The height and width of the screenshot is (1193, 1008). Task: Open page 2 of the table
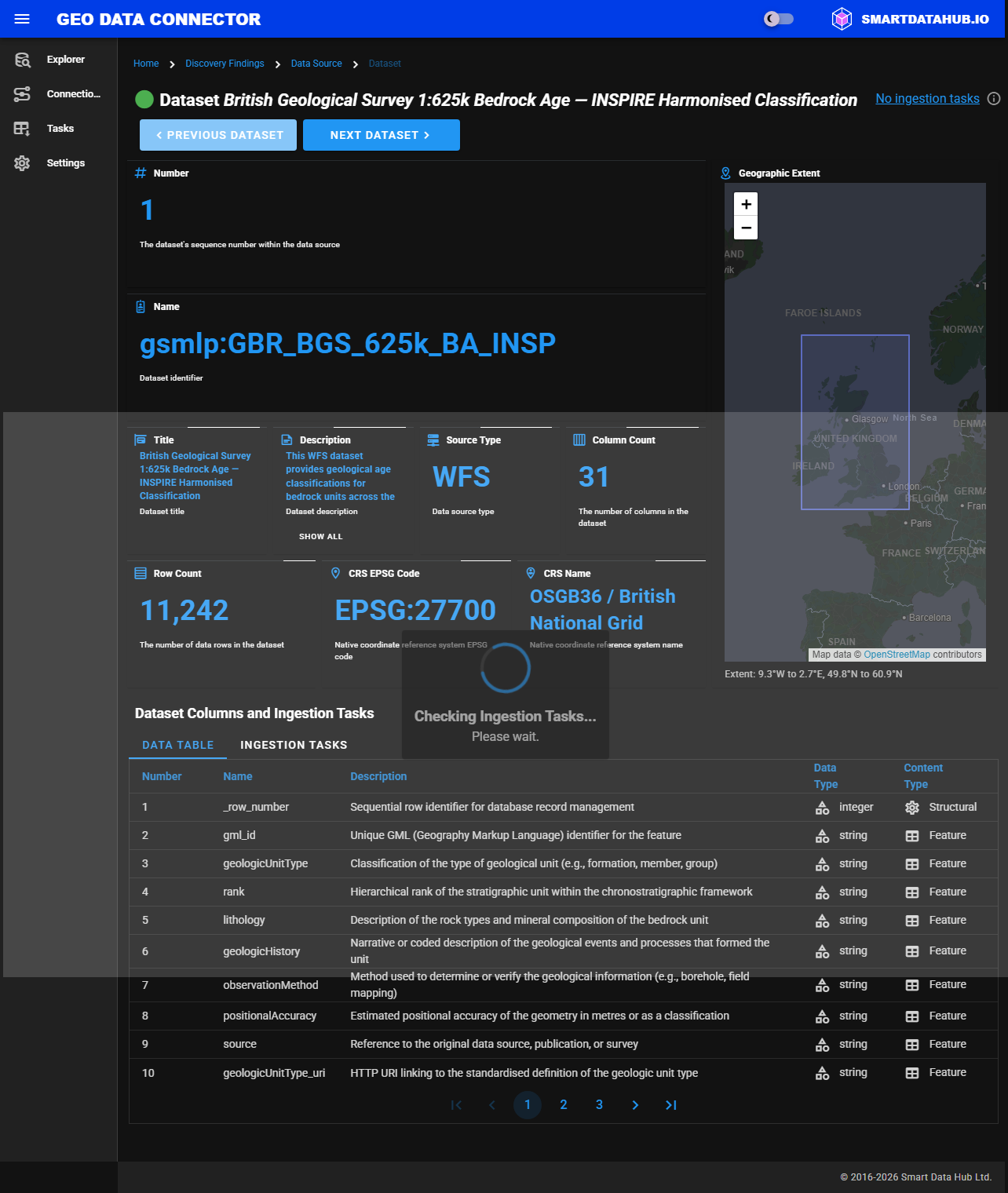tap(564, 1105)
